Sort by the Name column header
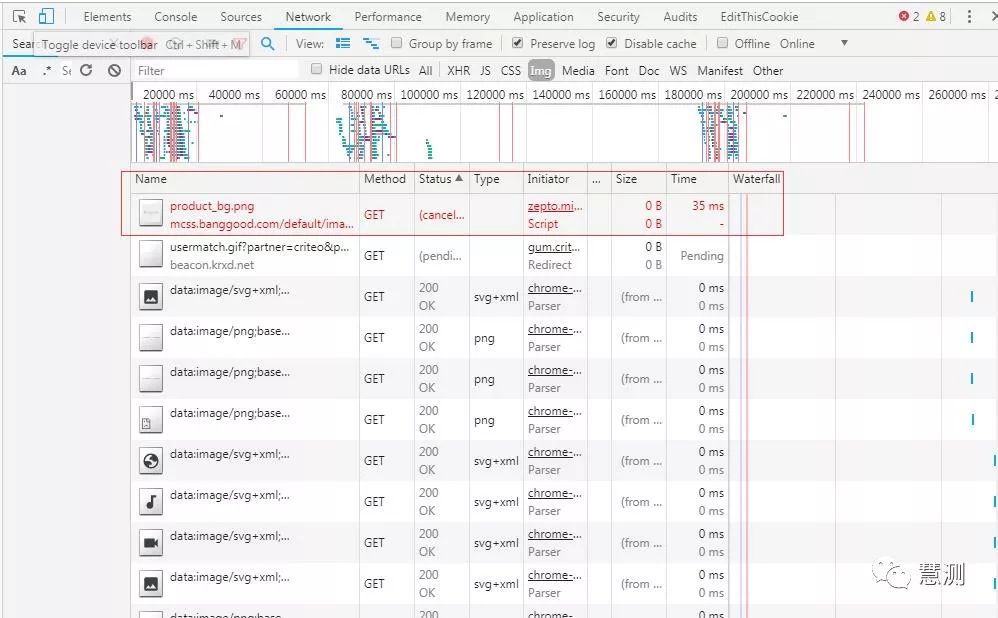 point(245,179)
